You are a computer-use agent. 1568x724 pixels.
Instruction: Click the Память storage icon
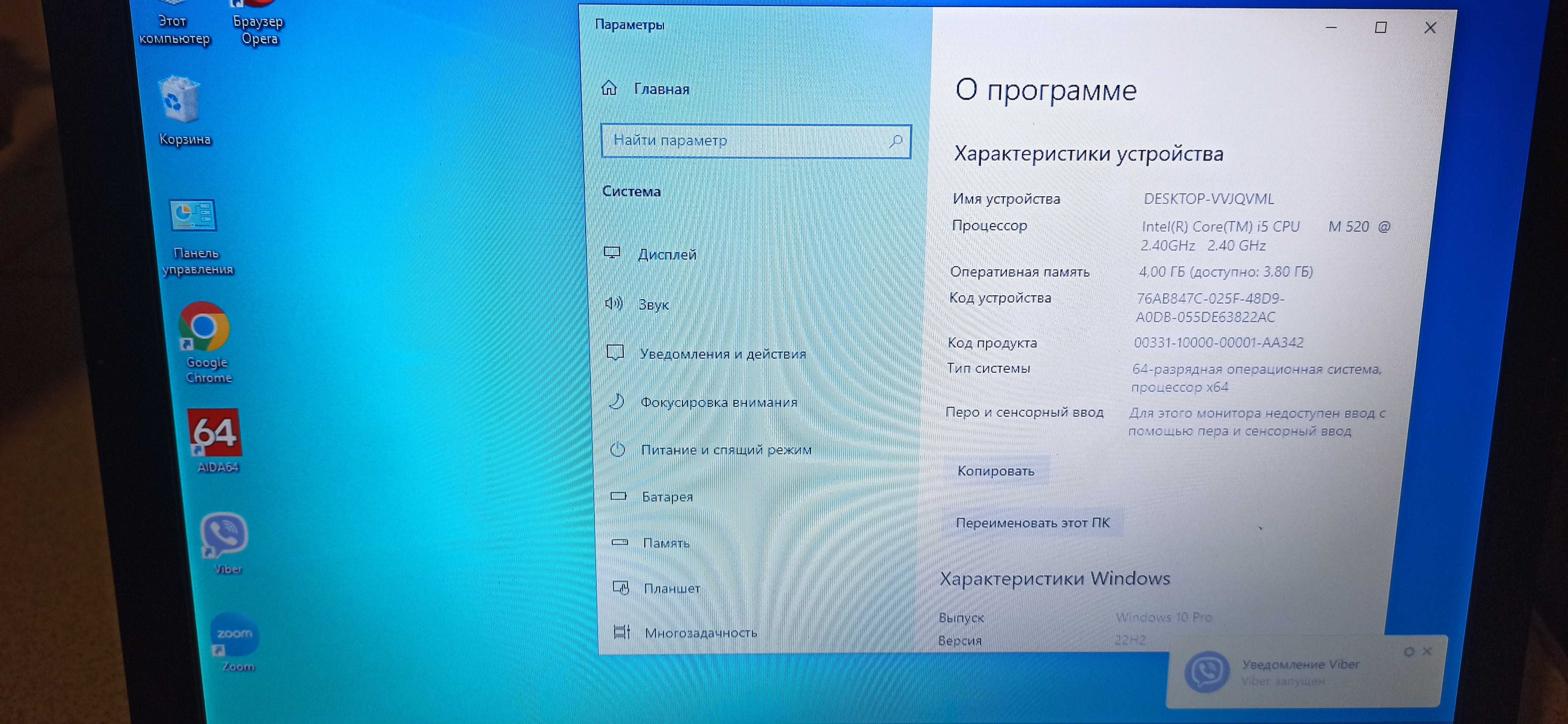click(620, 542)
